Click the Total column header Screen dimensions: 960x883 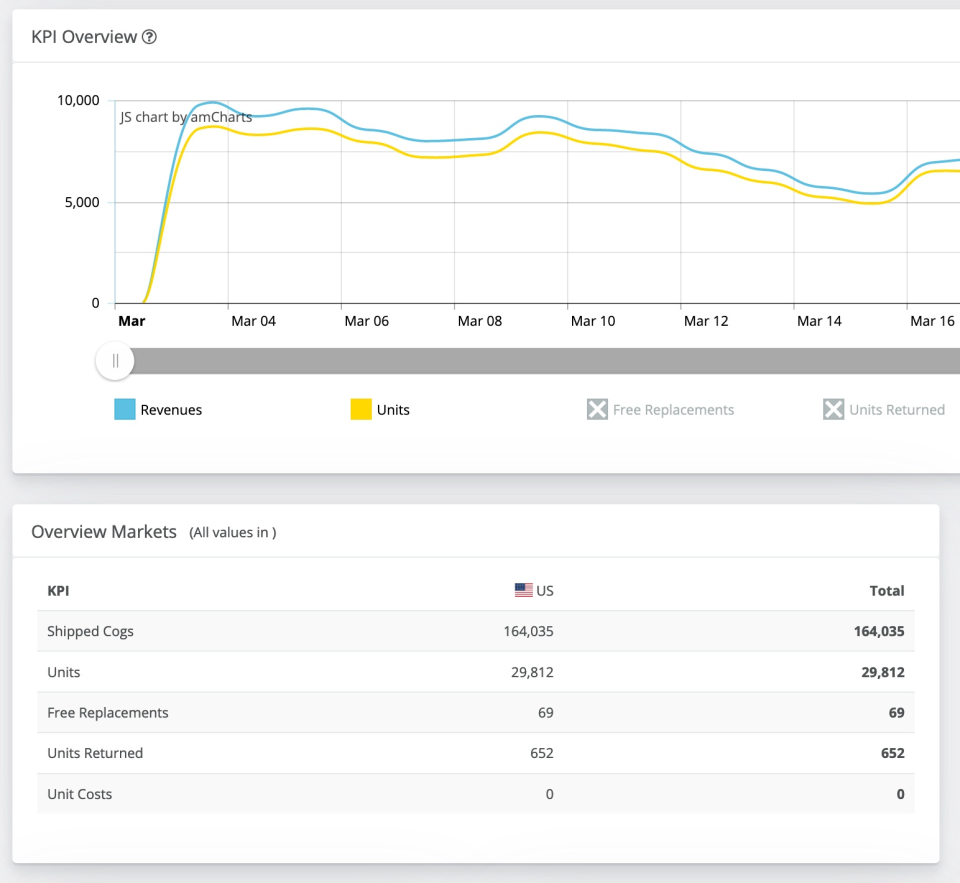pyautogui.click(x=886, y=591)
